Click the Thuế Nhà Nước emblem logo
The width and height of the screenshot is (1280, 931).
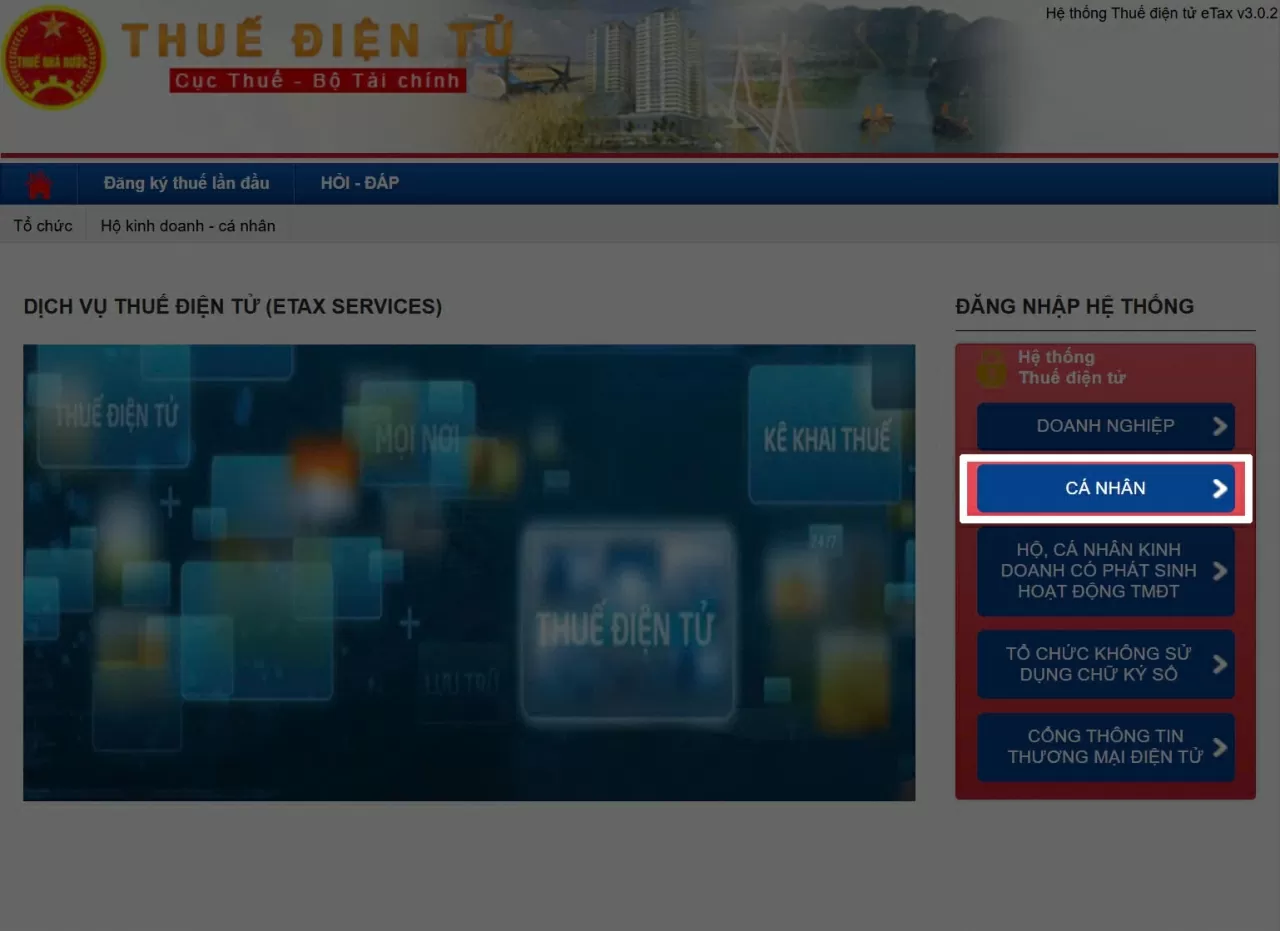53,58
